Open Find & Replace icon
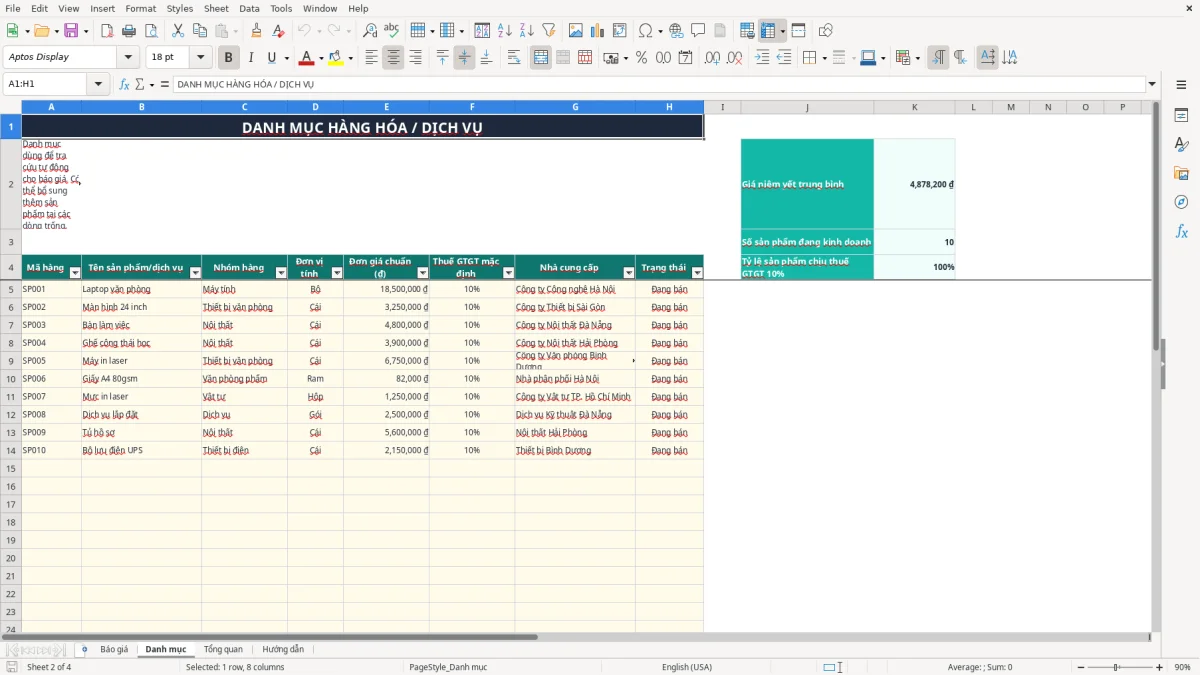Screen dimensions: 1200x675 point(370,31)
